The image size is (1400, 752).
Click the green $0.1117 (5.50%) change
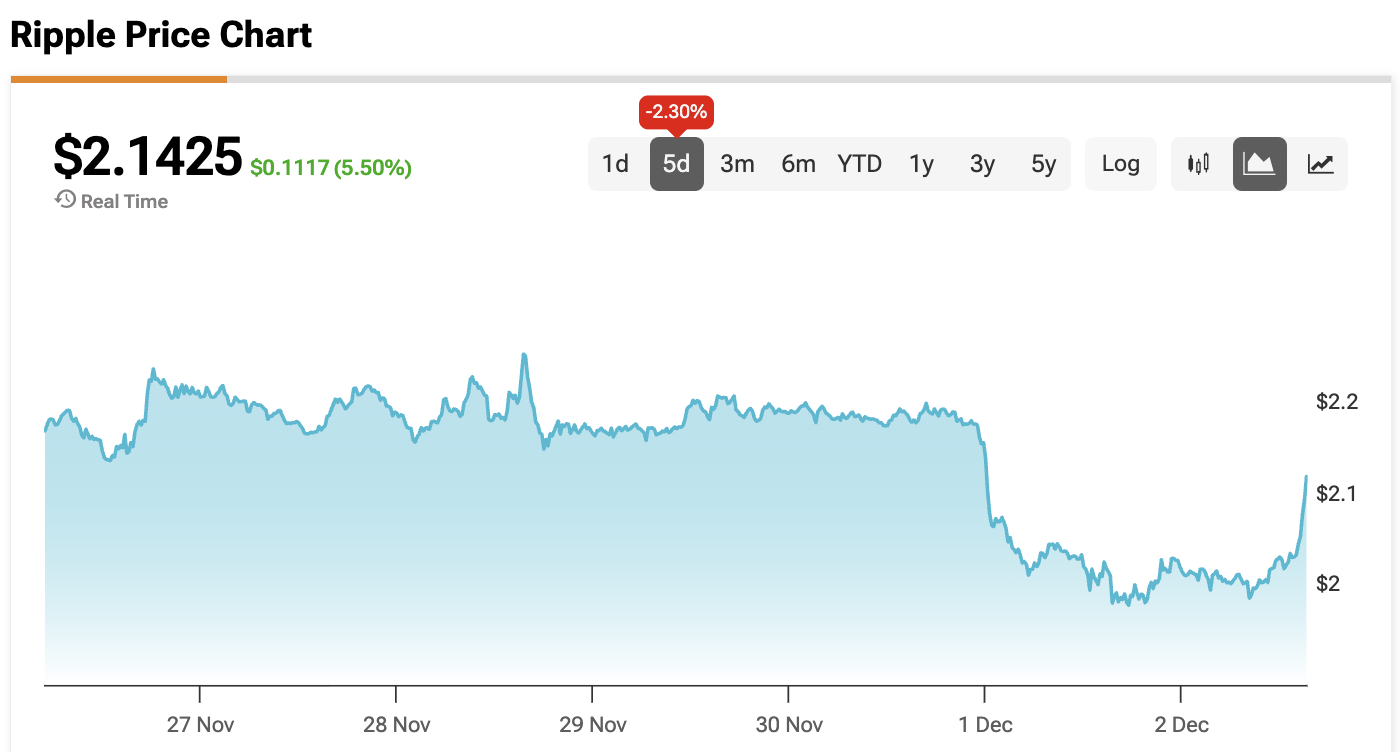330,168
